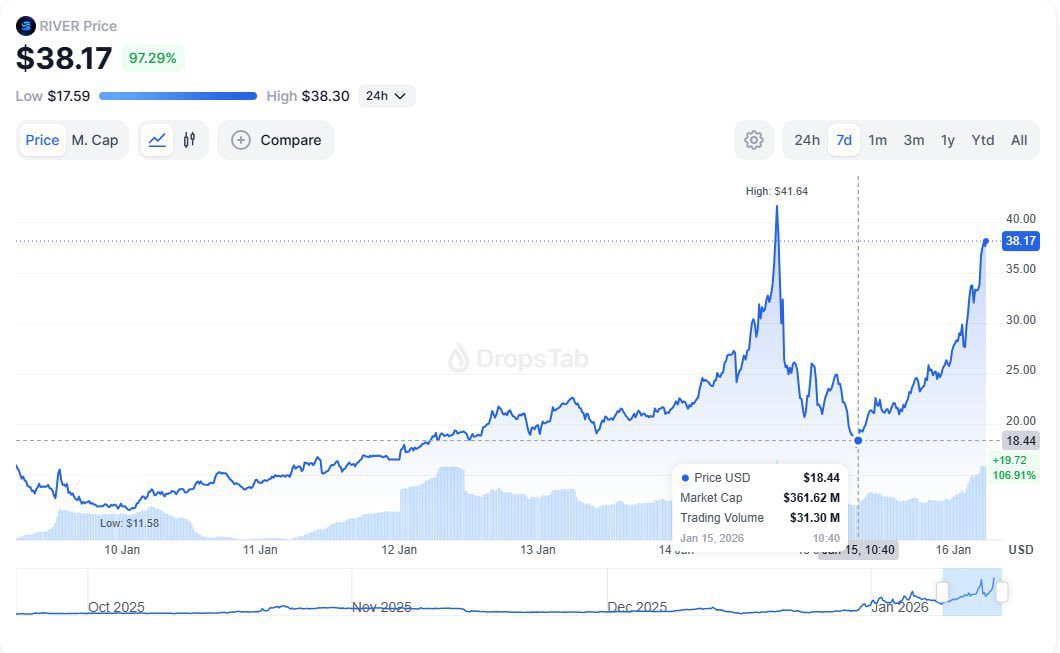
Task: Click the highlighted navigator range window
Action: (971, 592)
